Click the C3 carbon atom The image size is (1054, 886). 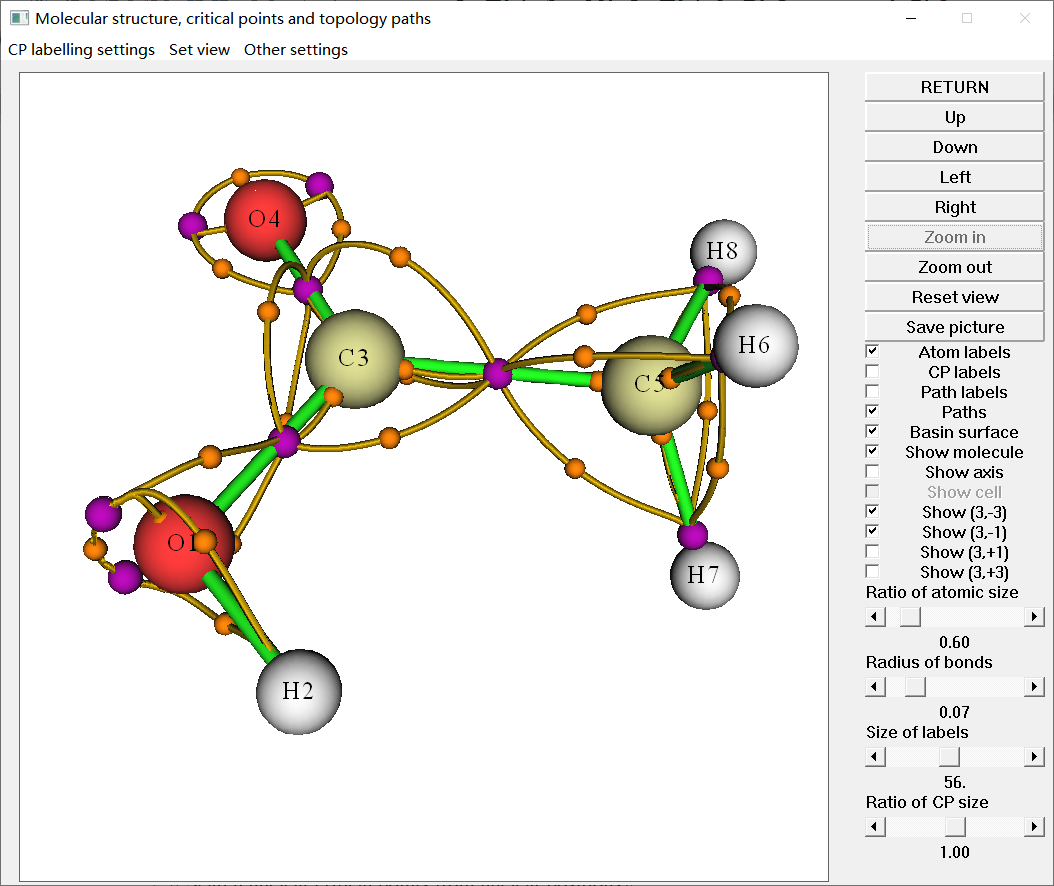(x=354, y=358)
